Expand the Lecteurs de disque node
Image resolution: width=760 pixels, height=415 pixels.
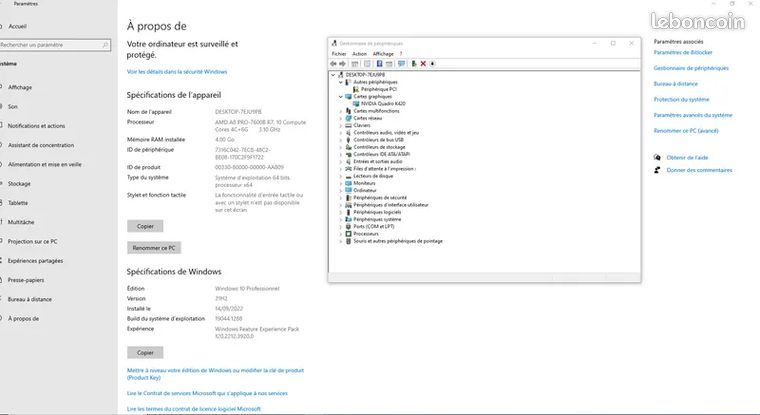click(341, 176)
